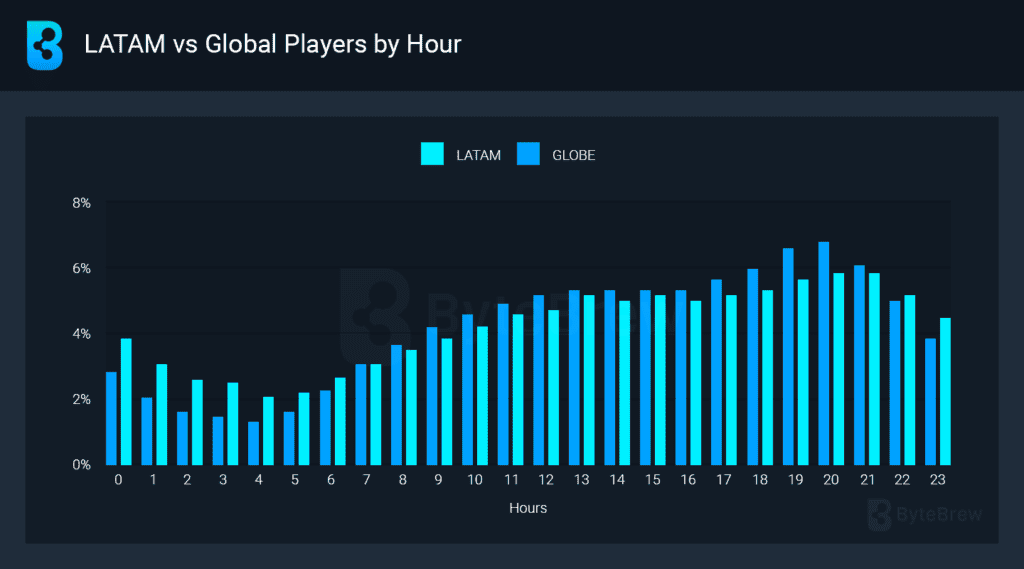The image size is (1024, 569).
Task: Click the 8% y-axis label
Action: coord(81,203)
